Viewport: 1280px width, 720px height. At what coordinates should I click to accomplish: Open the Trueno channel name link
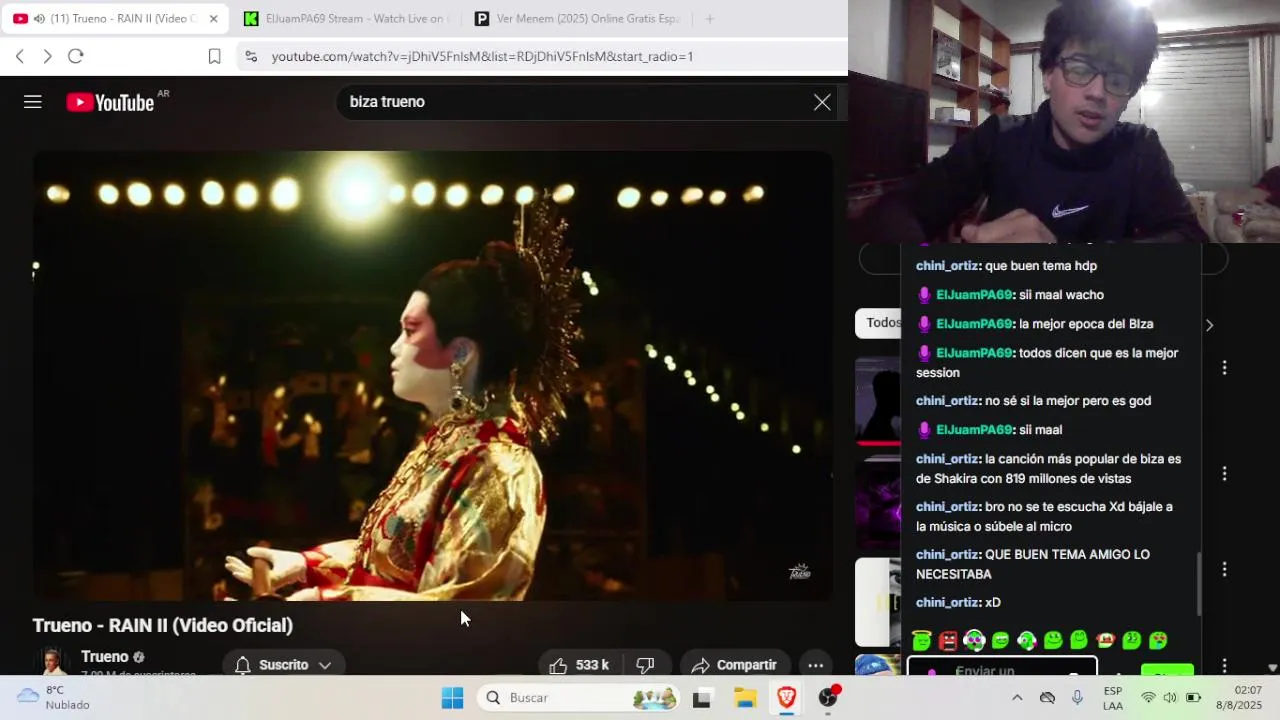pyautogui.click(x=104, y=657)
